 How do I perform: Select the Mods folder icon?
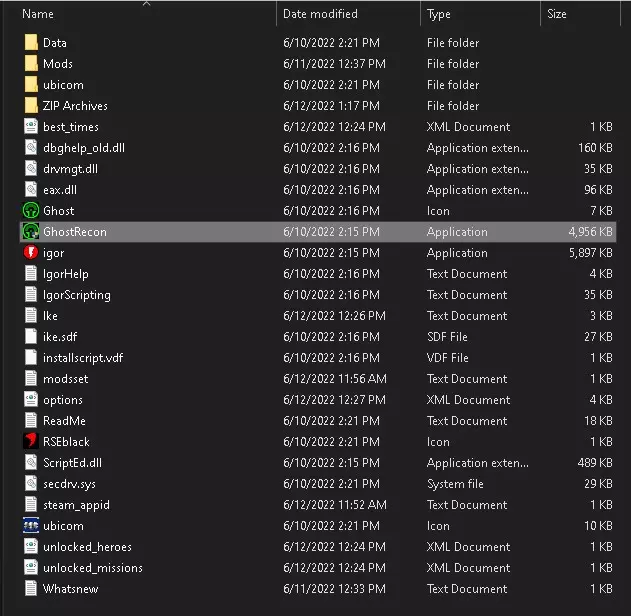tap(31, 64)
